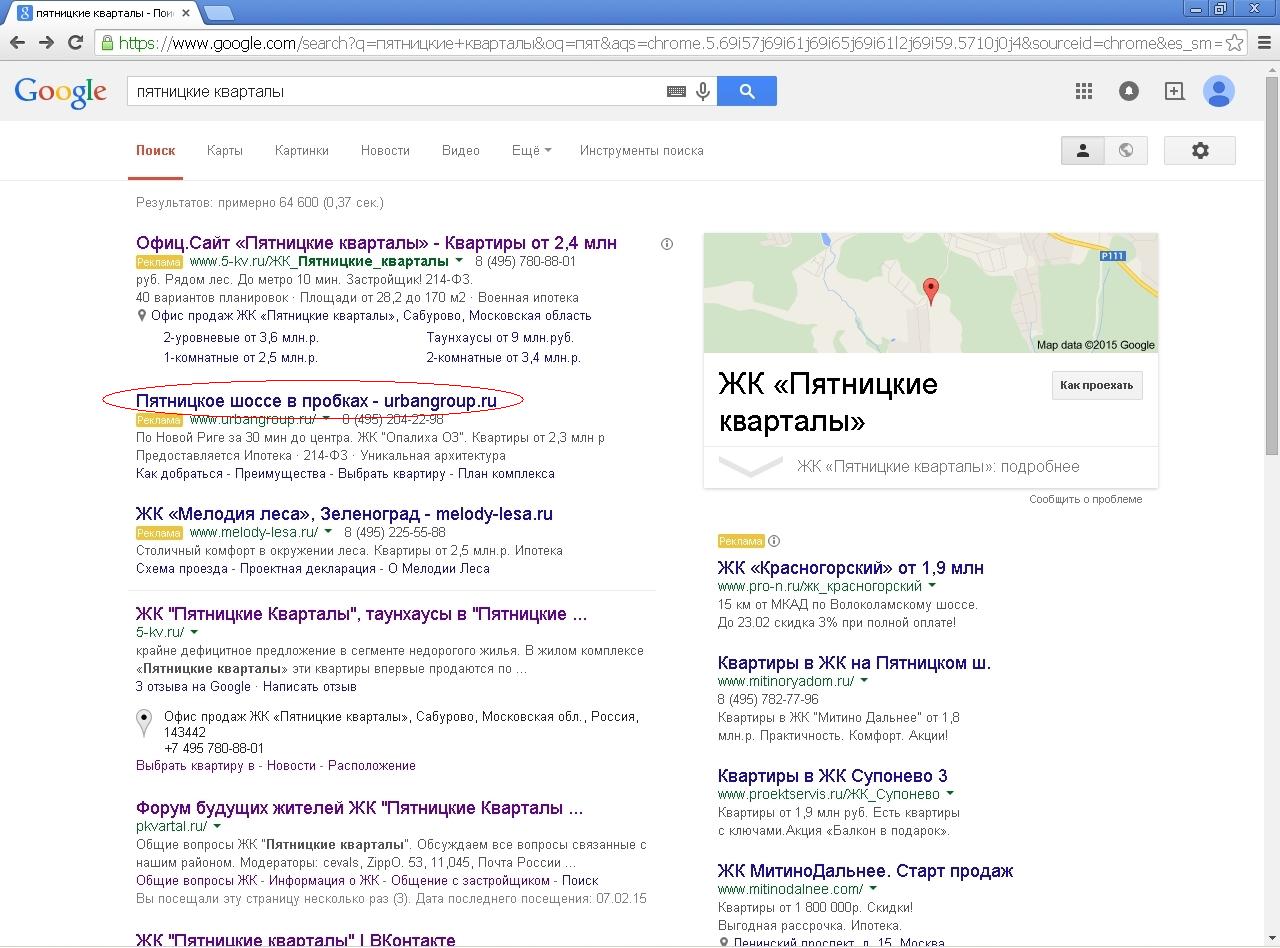Click the blue search magnifier button
Image resolution: width=1280 pixels, height=948 pixels.
(x=747, y=91)
